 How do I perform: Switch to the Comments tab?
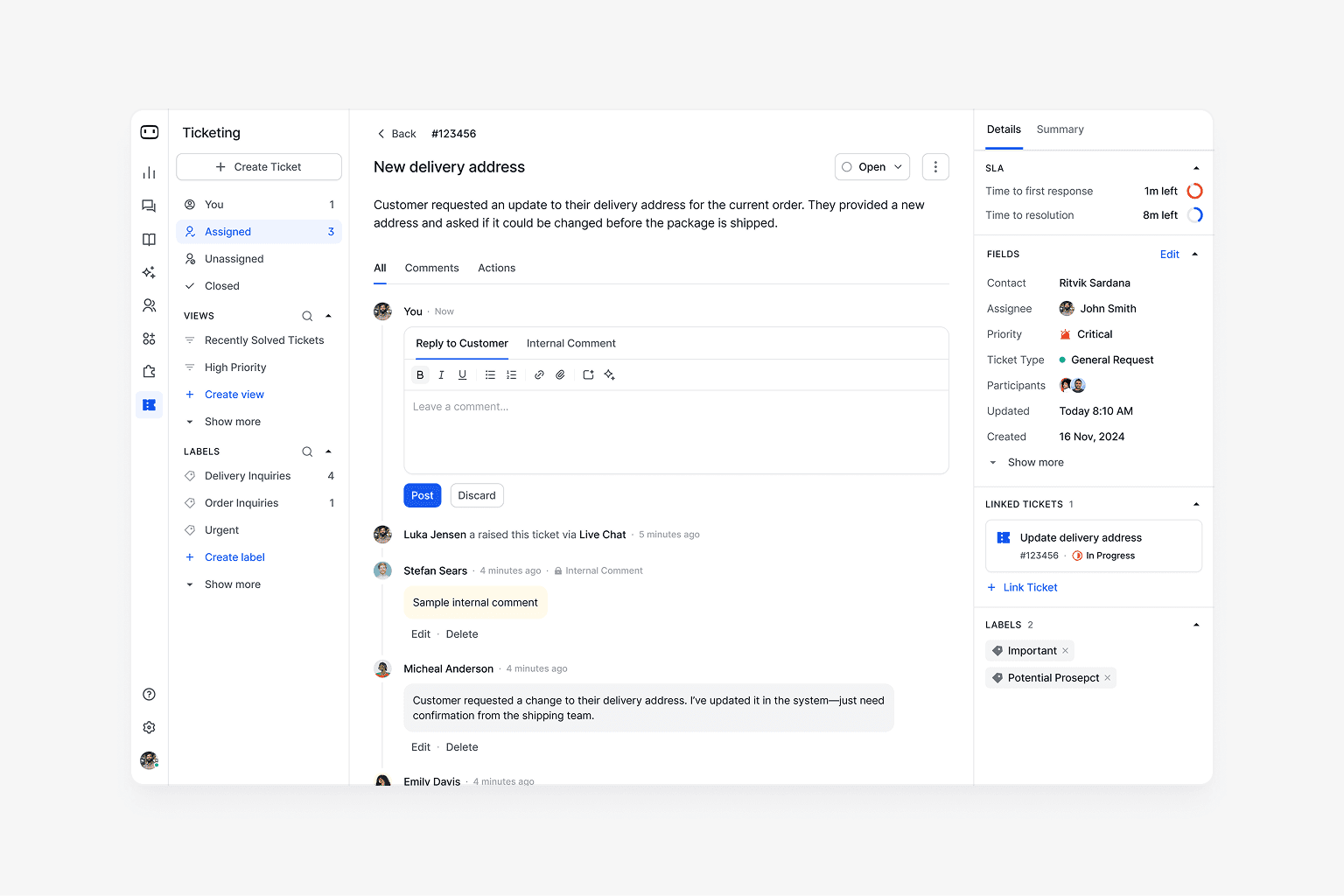(x=431, y=269)
